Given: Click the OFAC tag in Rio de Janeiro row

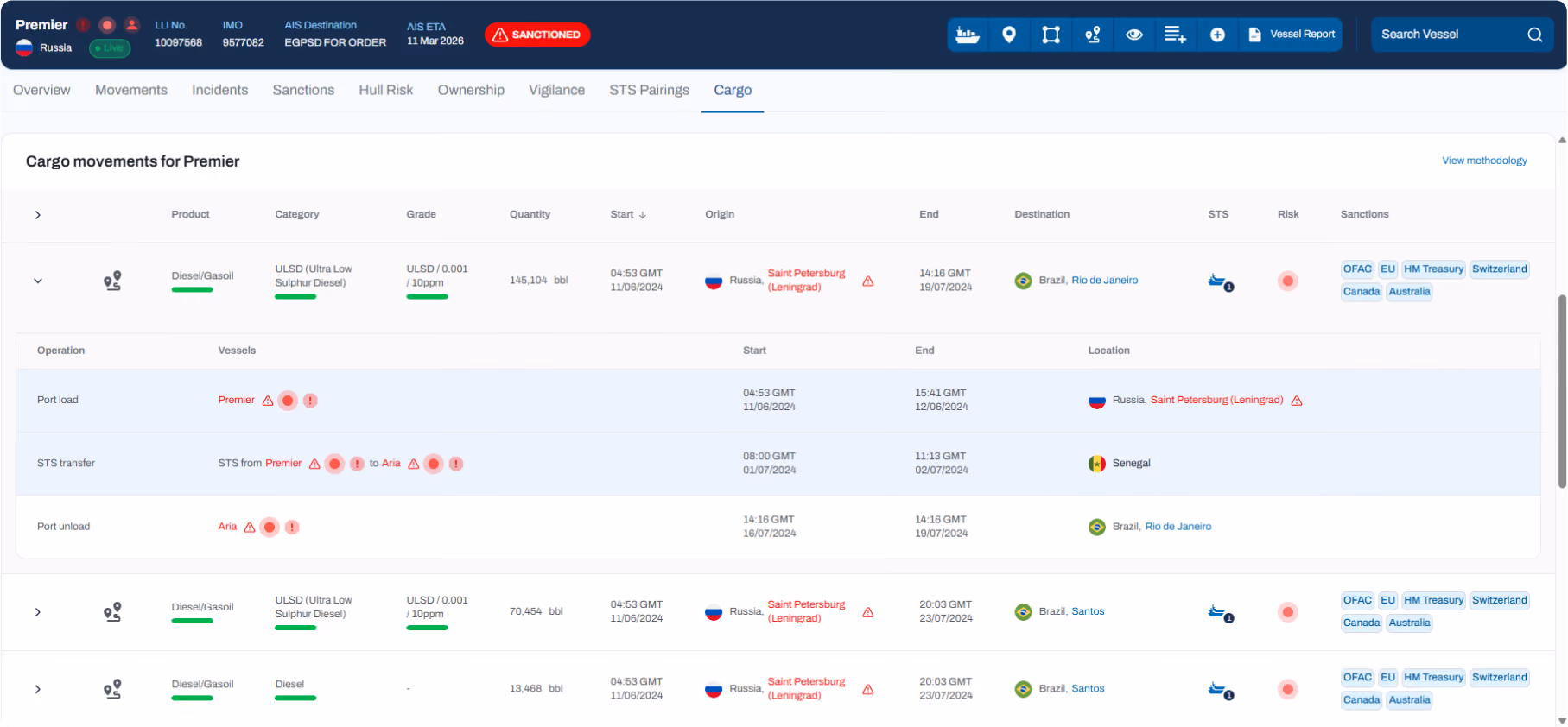Looking at the screenshot, I should 1357,269.
